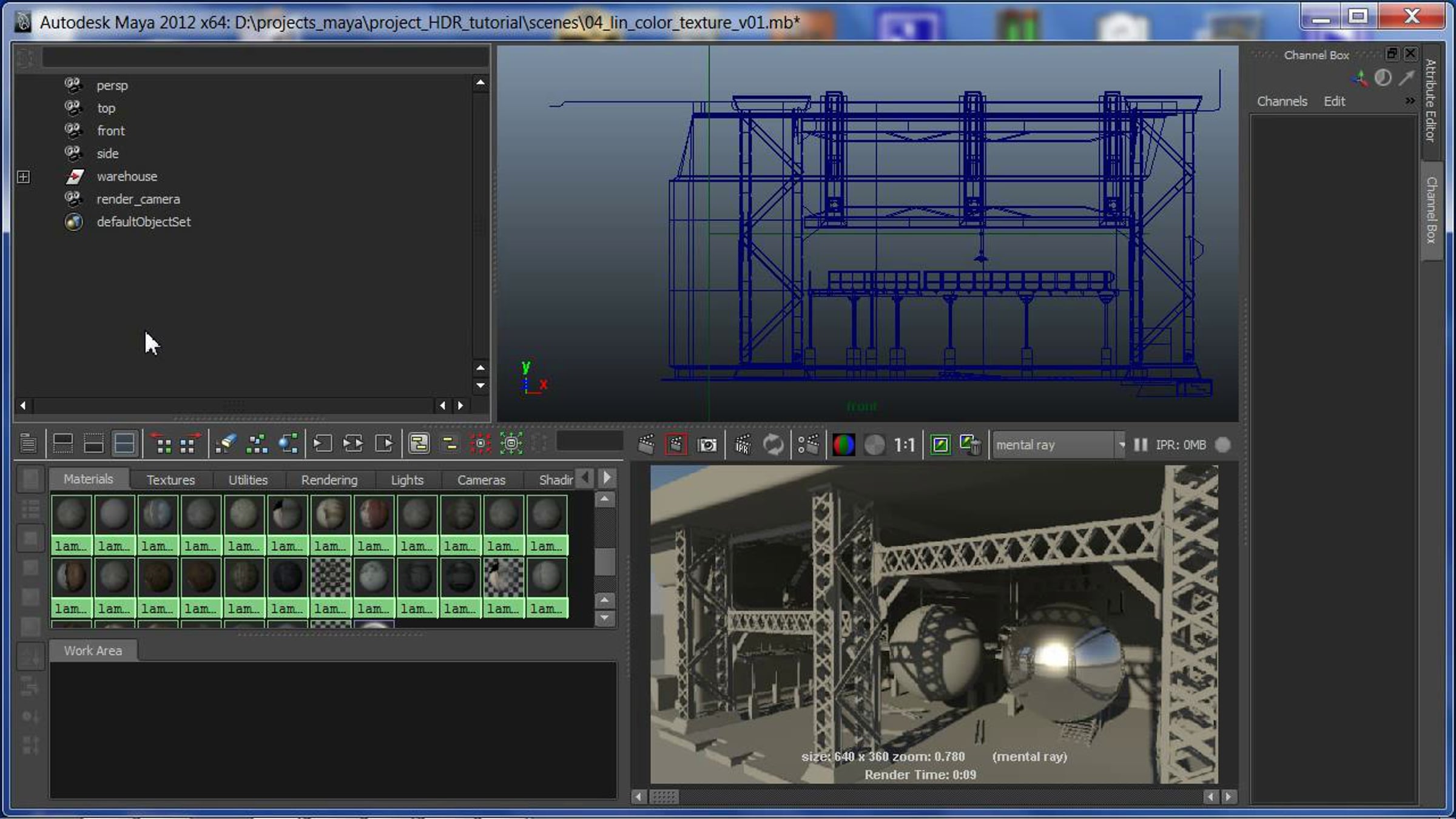Screen dimensions: 1456x819
Task: Click the 1:1 real size button
Action: [x=904, y=445]
